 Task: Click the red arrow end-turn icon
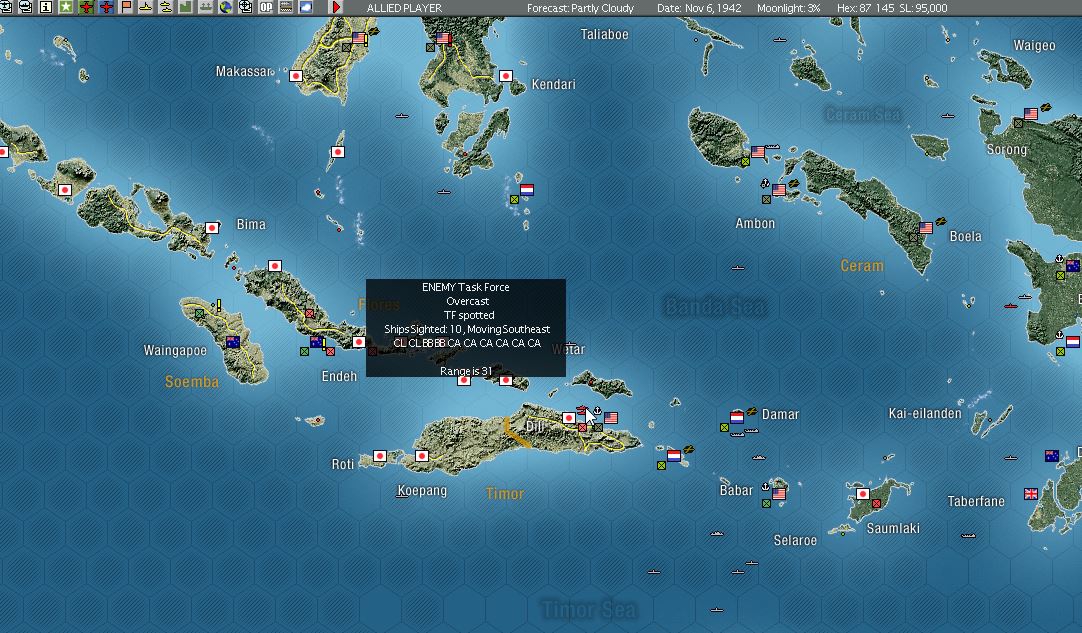point(335,8)
